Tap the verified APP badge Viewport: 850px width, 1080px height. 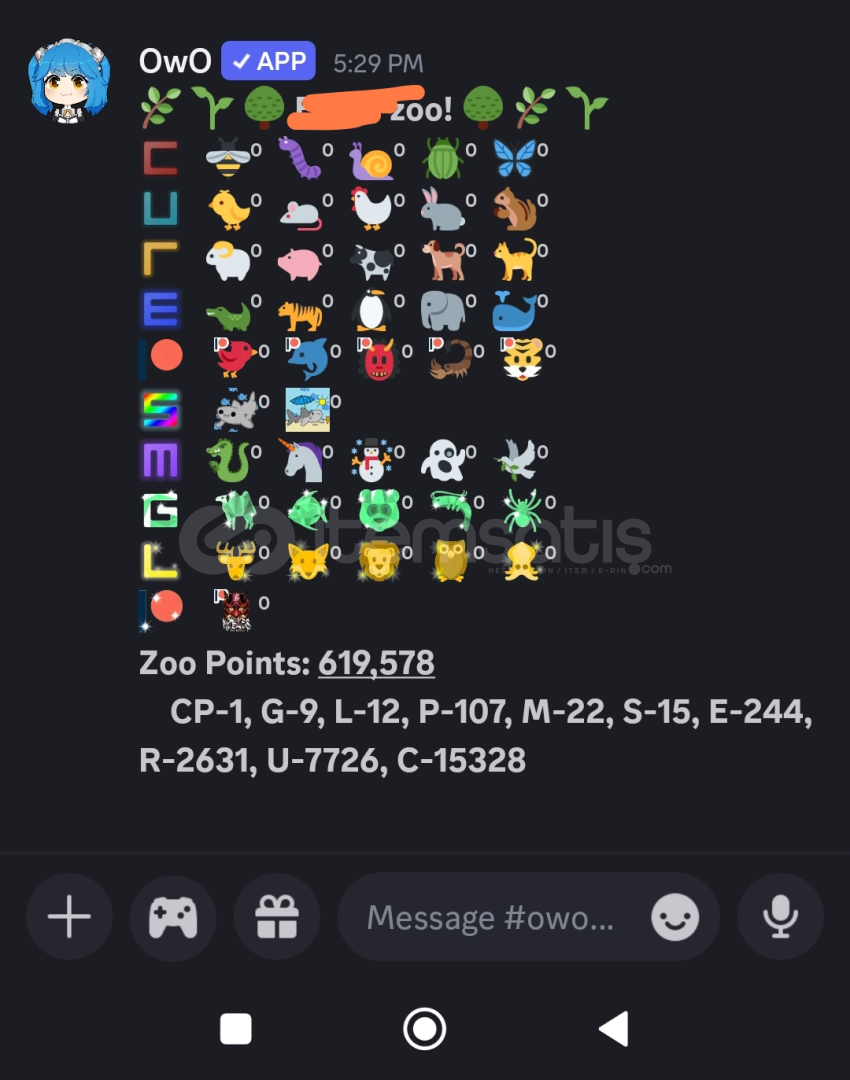pos(268,61)
